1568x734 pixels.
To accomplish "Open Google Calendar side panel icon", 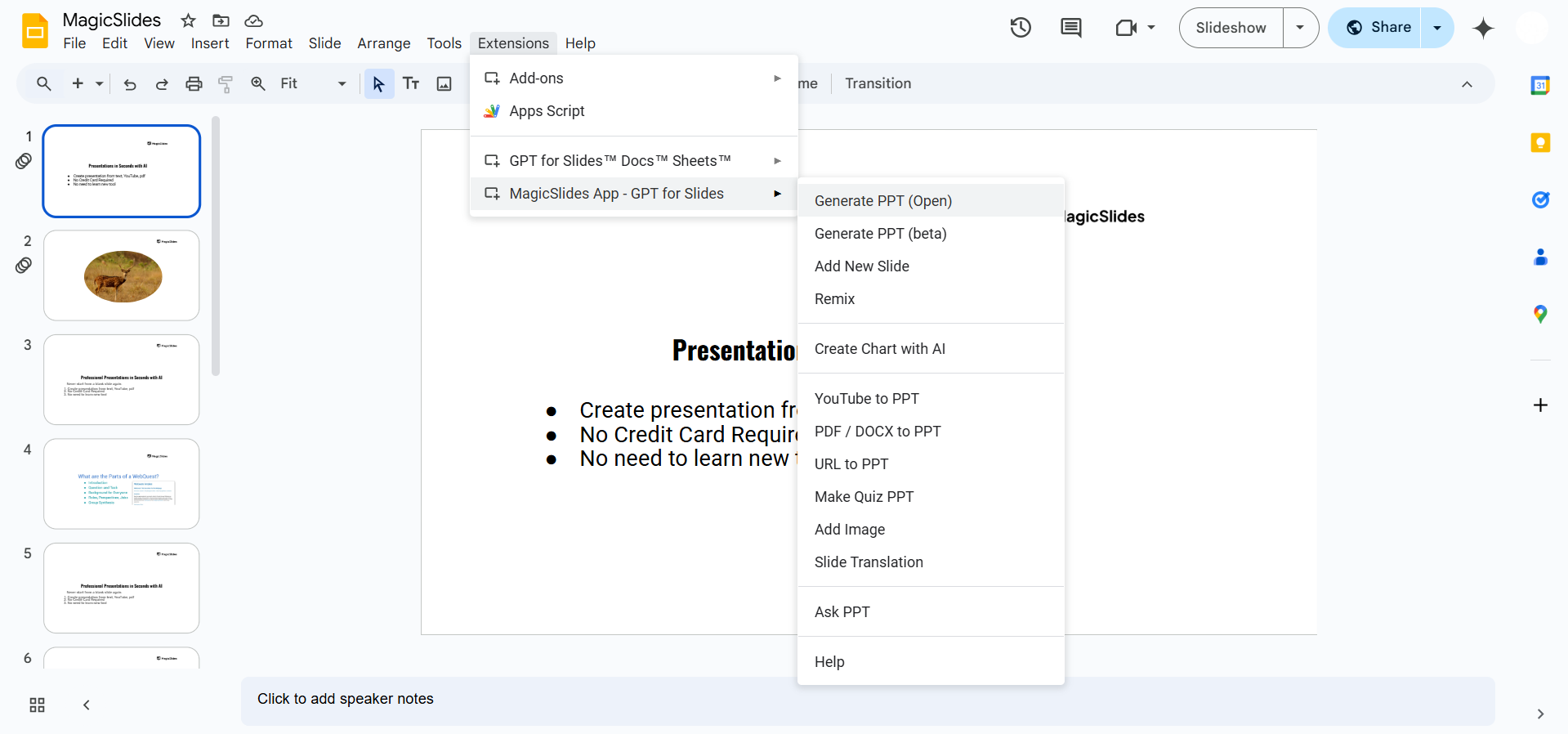I will (1540, 85).
